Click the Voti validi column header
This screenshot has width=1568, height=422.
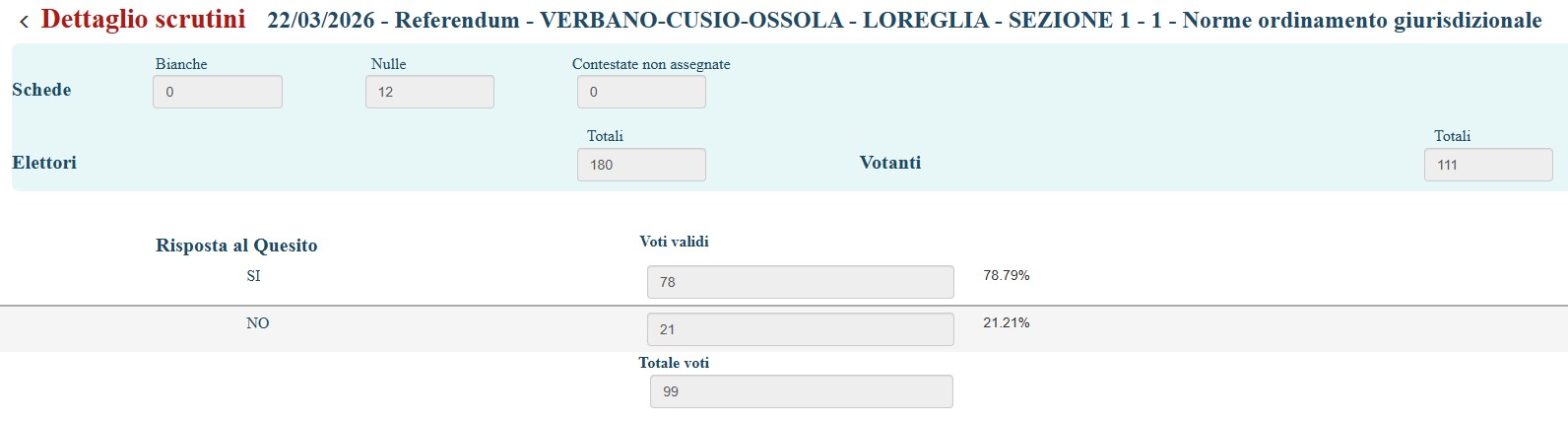pyautogui.click(x=674, y=242)
